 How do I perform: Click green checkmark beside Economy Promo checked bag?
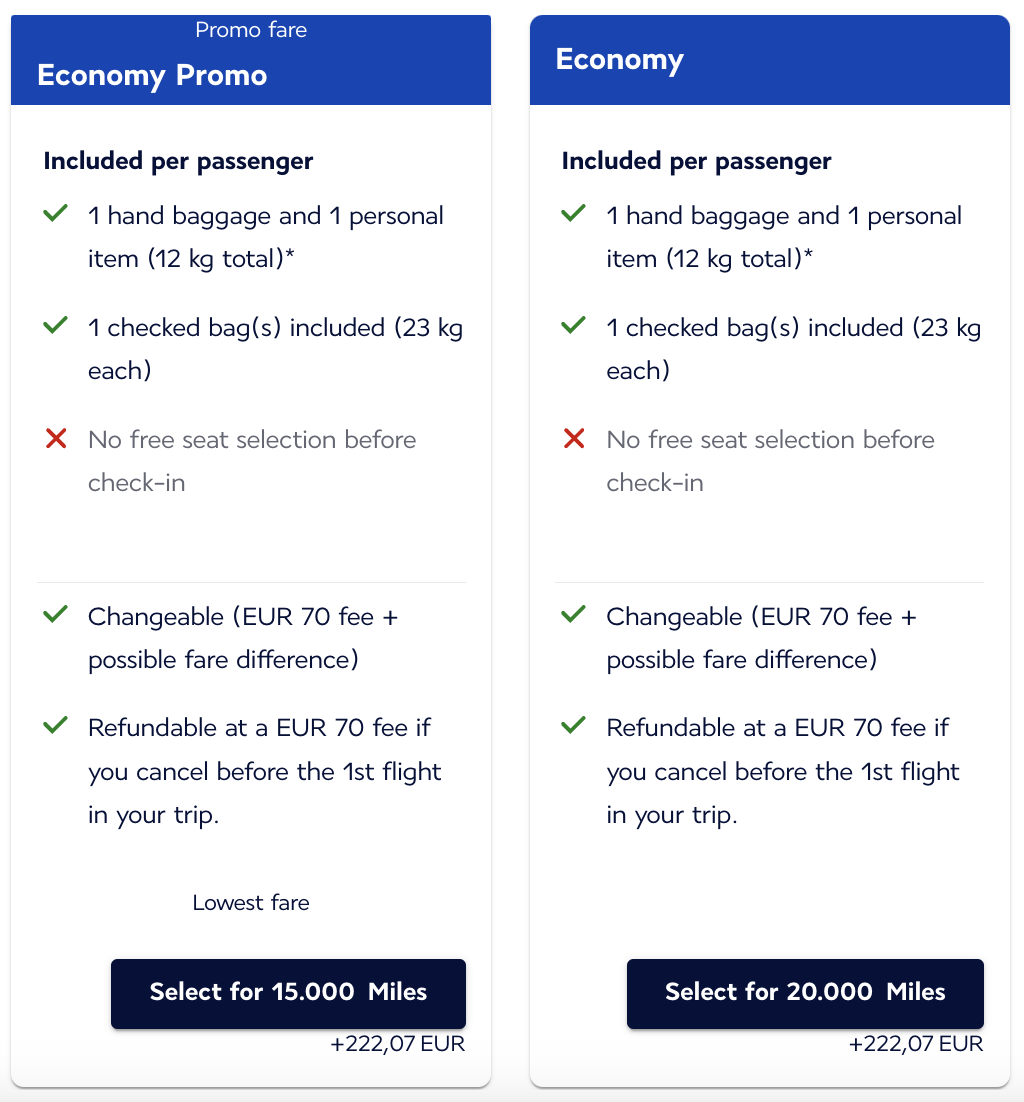55,326
